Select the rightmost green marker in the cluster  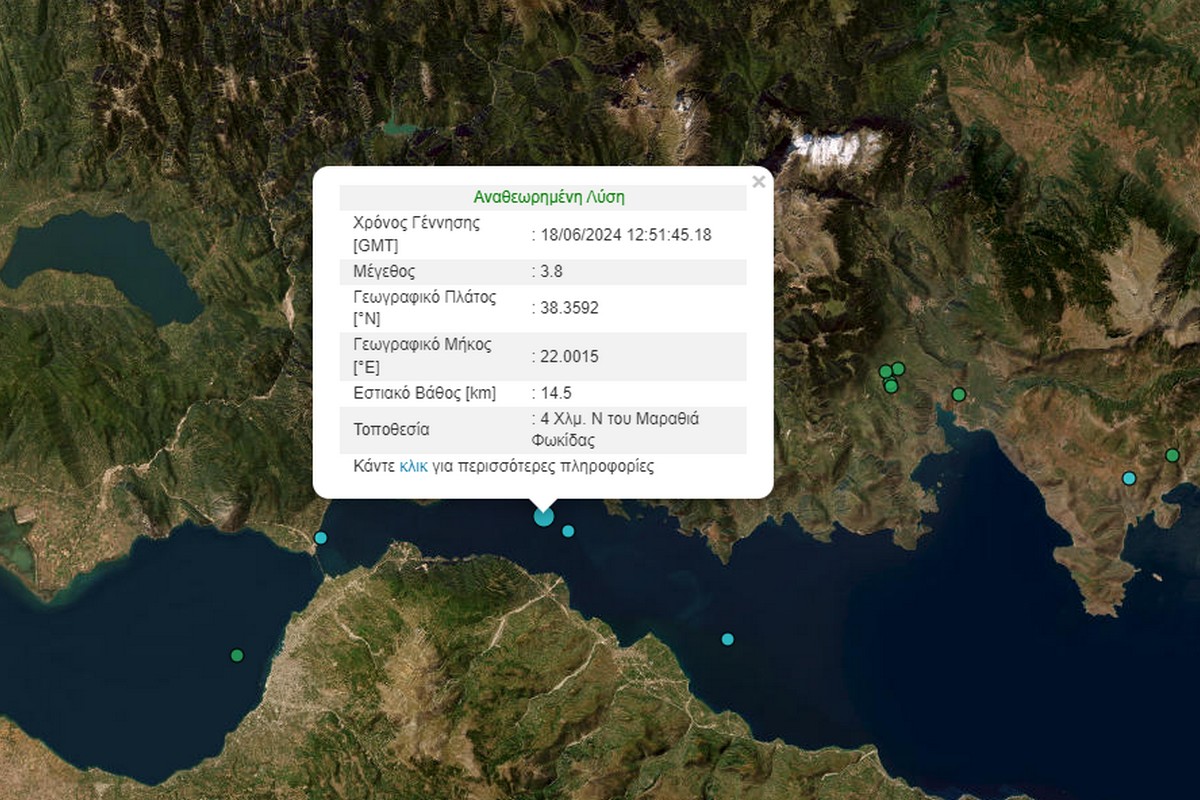[898, 368]
